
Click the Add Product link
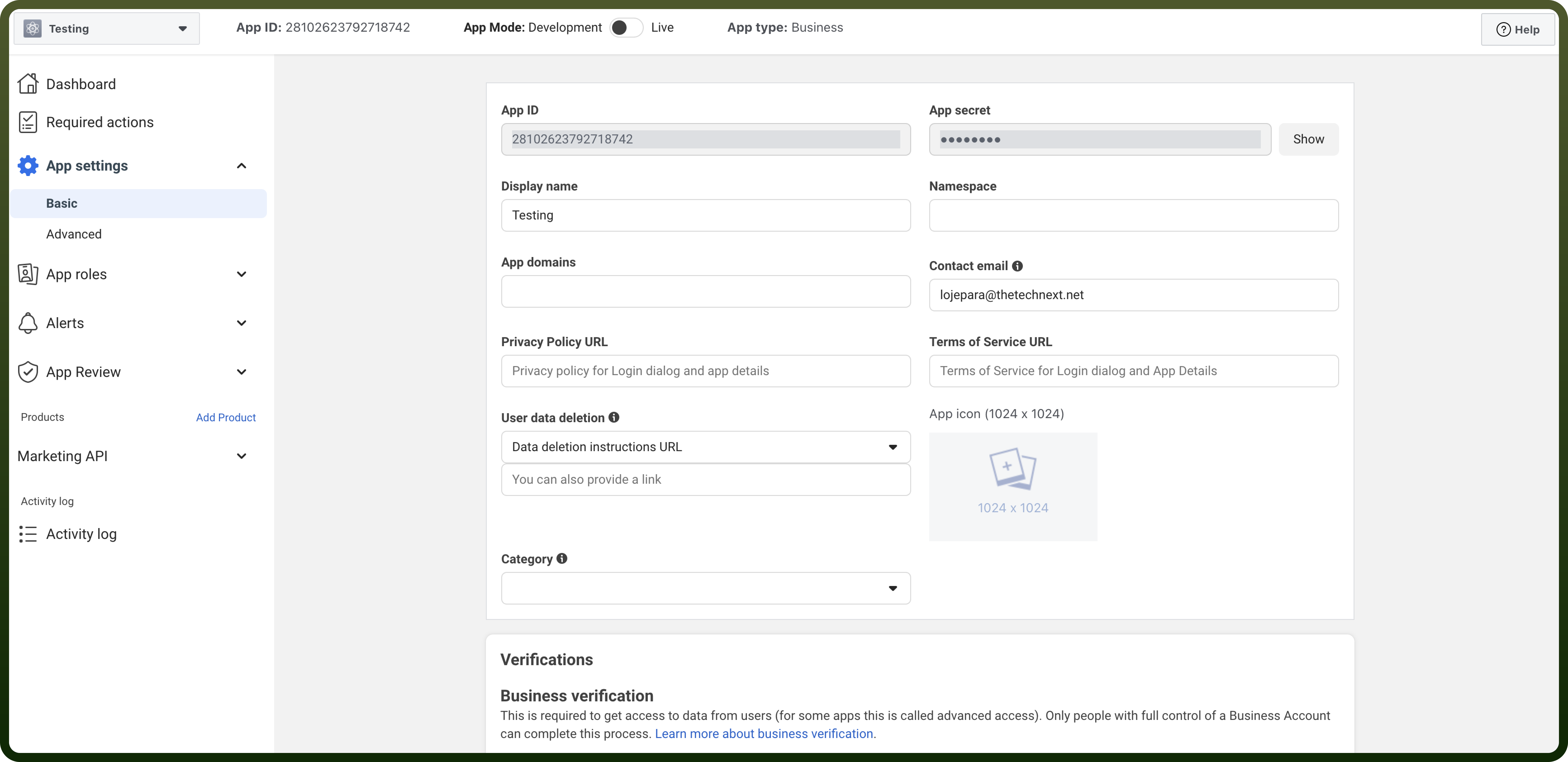click(226, 417)
